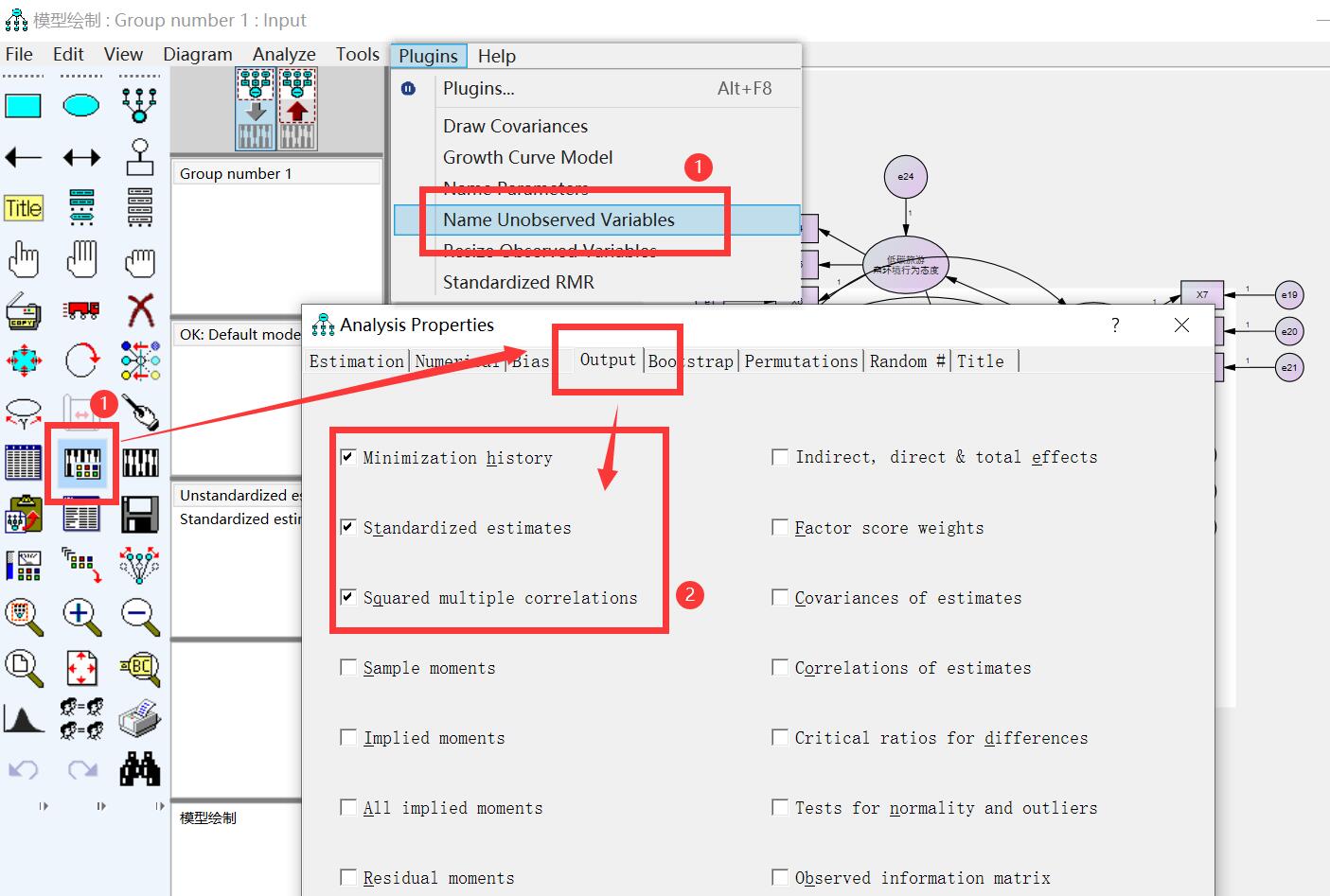The width and height of the screenshot is (1330, 896).
Task: Open the Plugins menu item Plugins...
Action: point(478,88)
